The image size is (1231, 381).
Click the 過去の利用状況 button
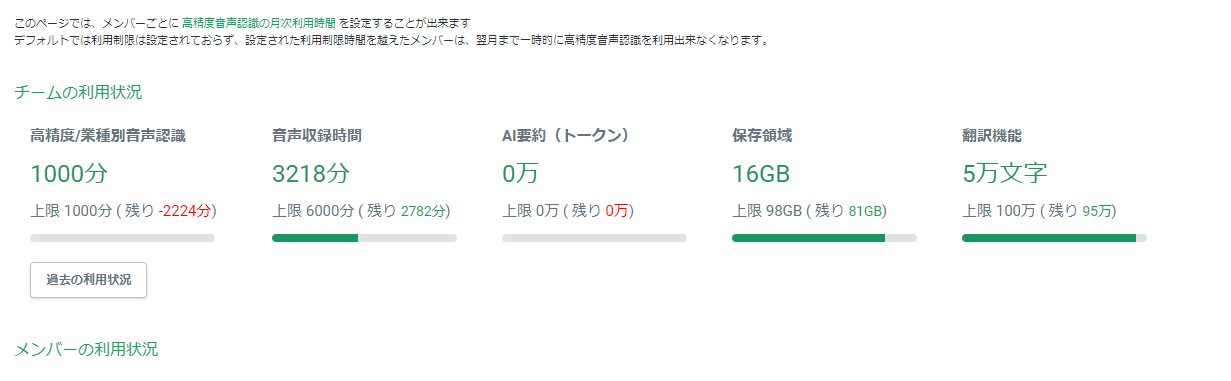tap(89, 280)
